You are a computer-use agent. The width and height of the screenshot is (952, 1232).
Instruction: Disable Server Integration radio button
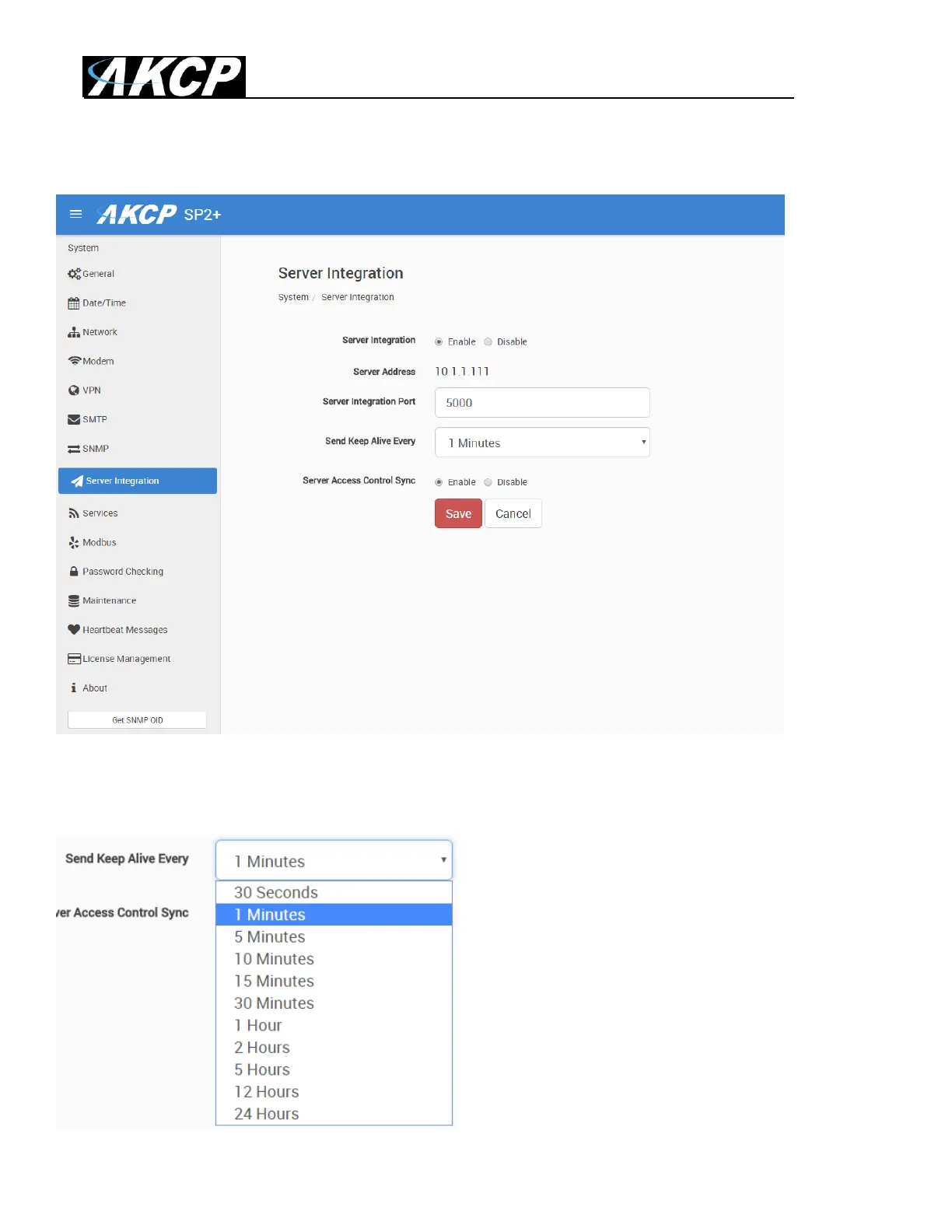pyautogui.click(x=488, y=341)
